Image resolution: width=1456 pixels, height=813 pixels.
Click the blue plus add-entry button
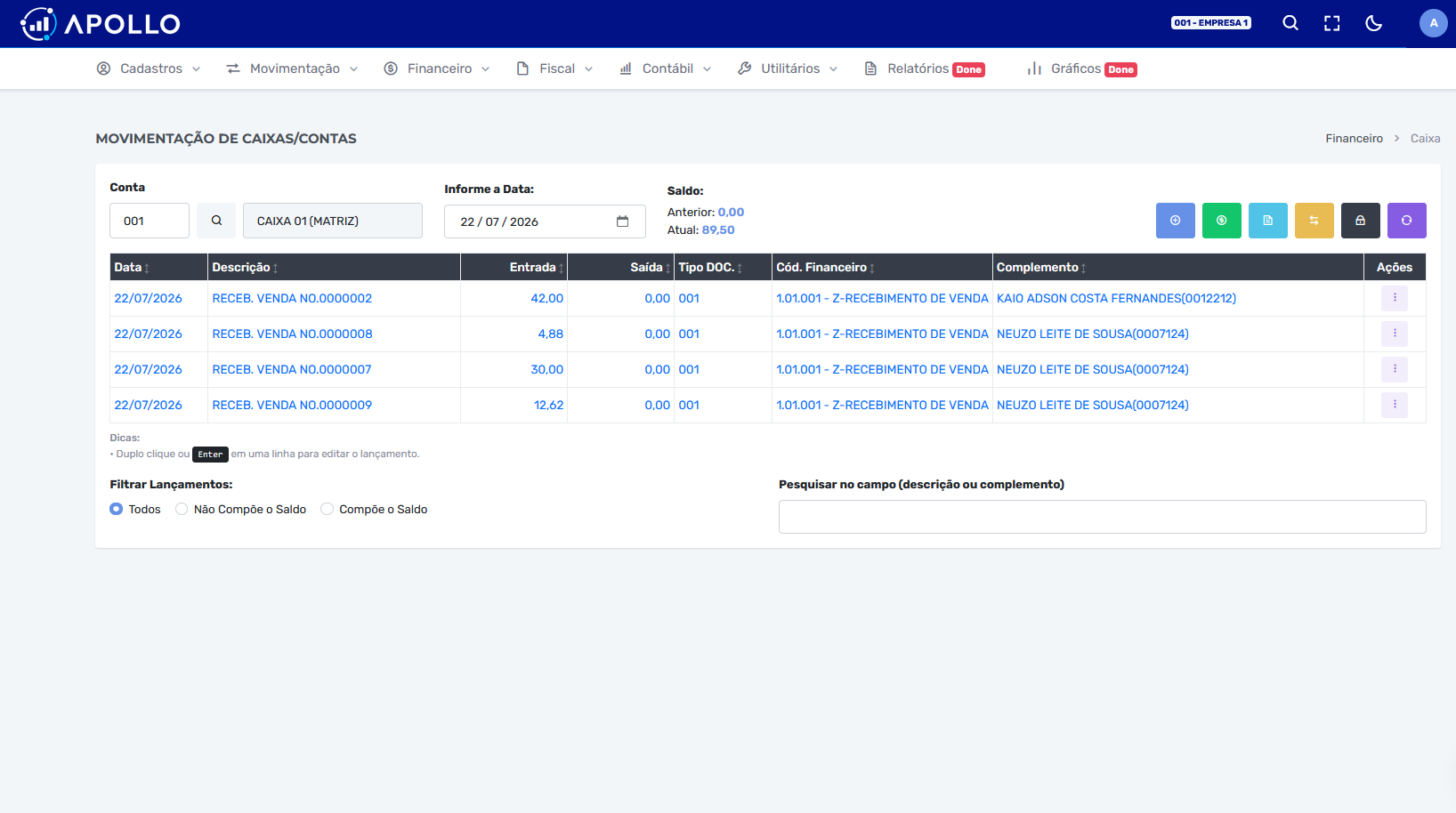pyautogui.click(x=1175, y=221)
